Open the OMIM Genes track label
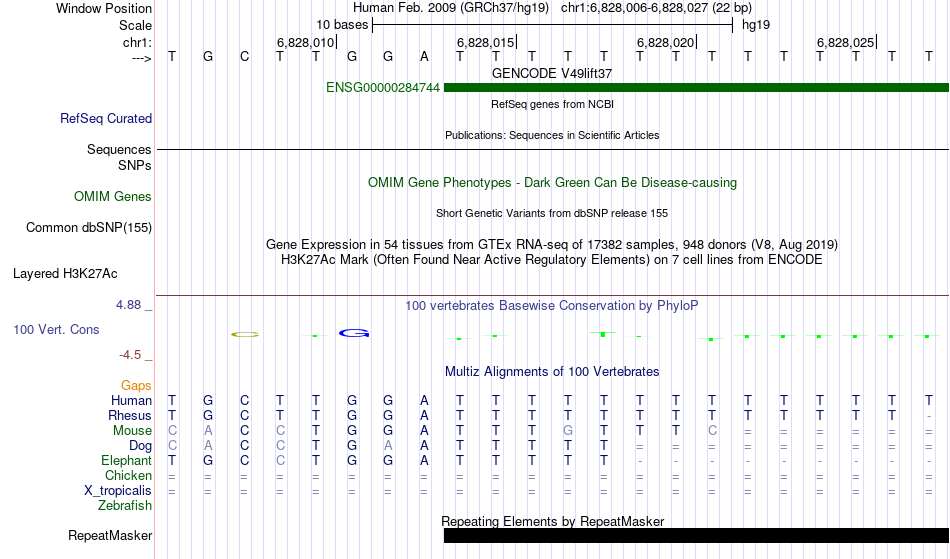This screenshot has height=559, width=950. point(113,197)
